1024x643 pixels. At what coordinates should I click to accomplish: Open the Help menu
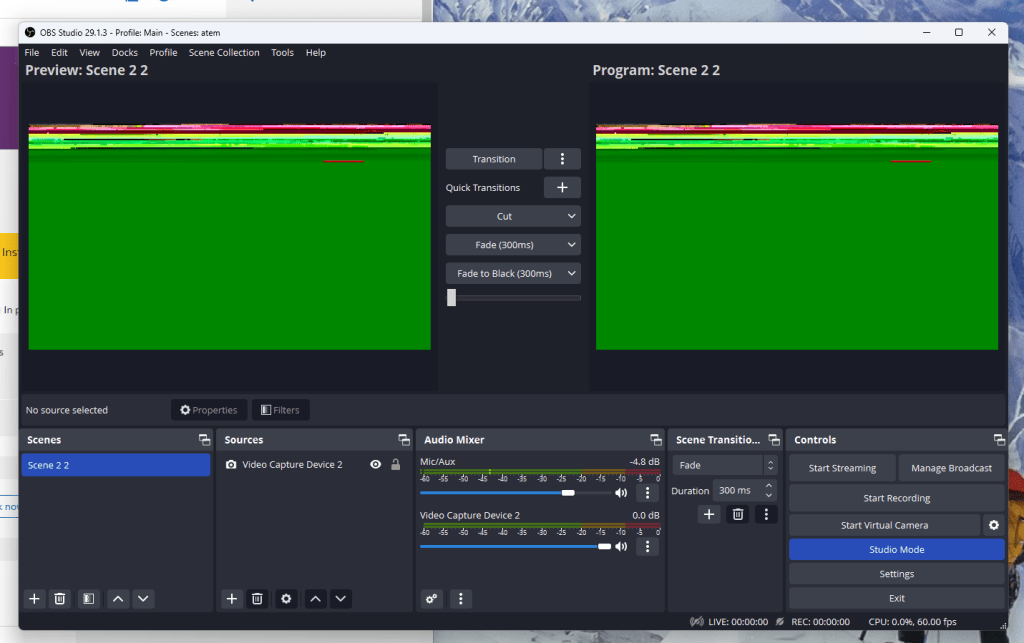click(x=315, y=53)
